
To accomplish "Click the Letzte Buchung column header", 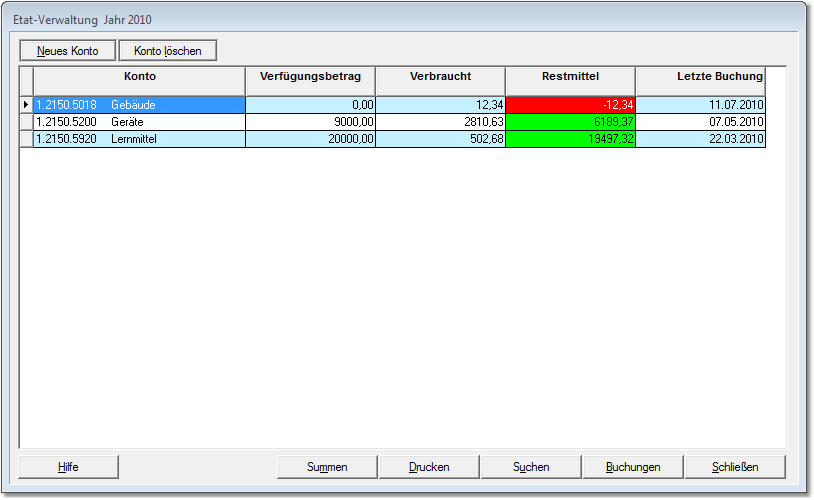I will coord(700,77).
